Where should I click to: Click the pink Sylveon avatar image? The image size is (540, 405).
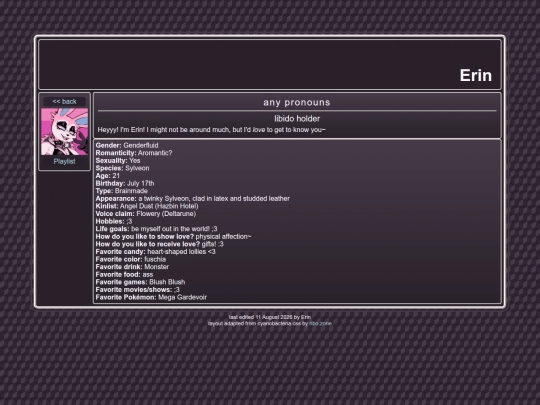[x=64, y=132]
